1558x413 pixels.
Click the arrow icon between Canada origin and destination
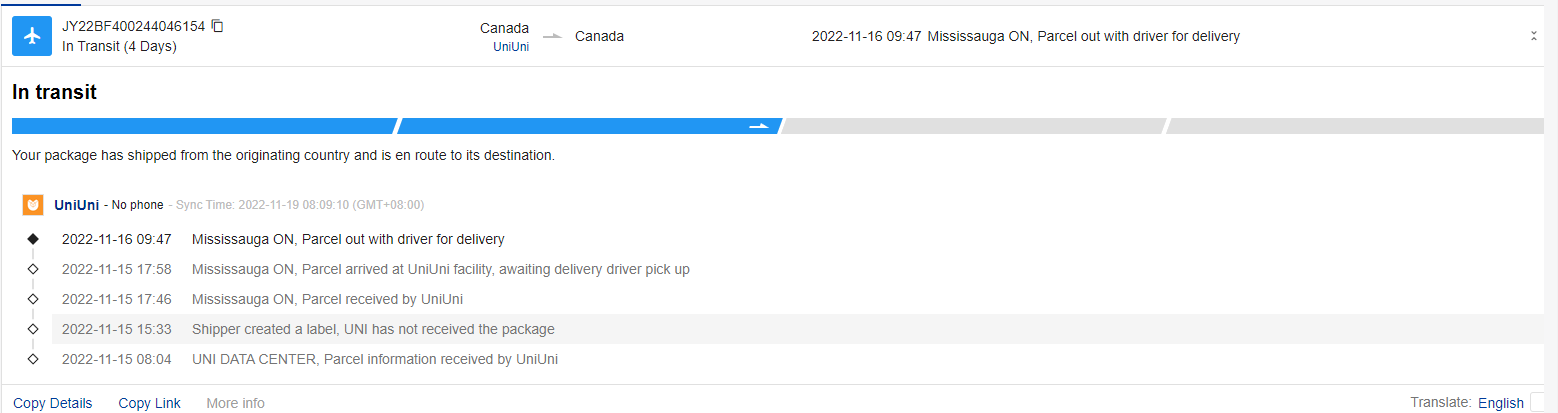(x=552, y=37)
